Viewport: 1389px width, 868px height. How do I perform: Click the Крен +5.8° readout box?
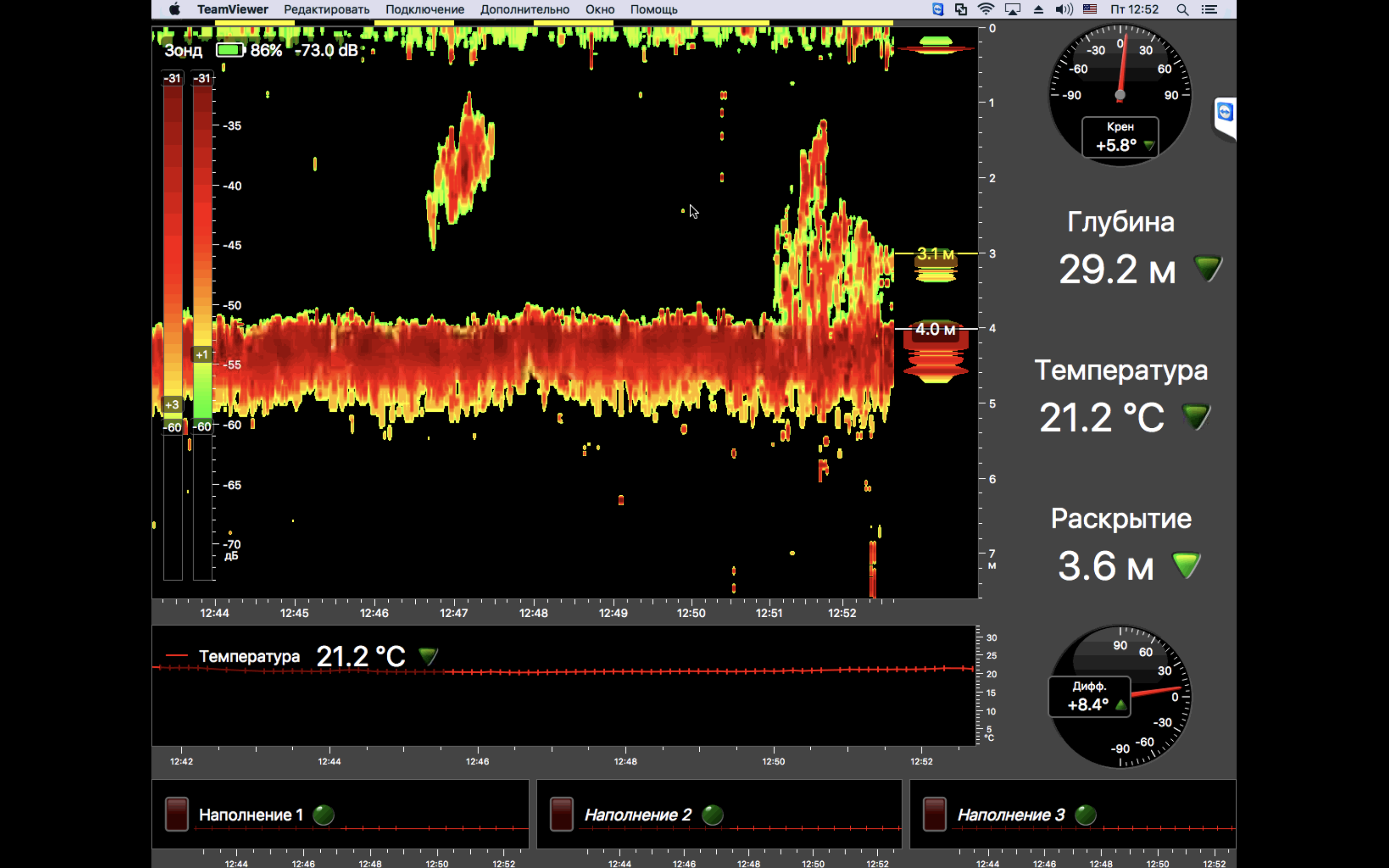pyautogui.click(x=1120, y=136)
